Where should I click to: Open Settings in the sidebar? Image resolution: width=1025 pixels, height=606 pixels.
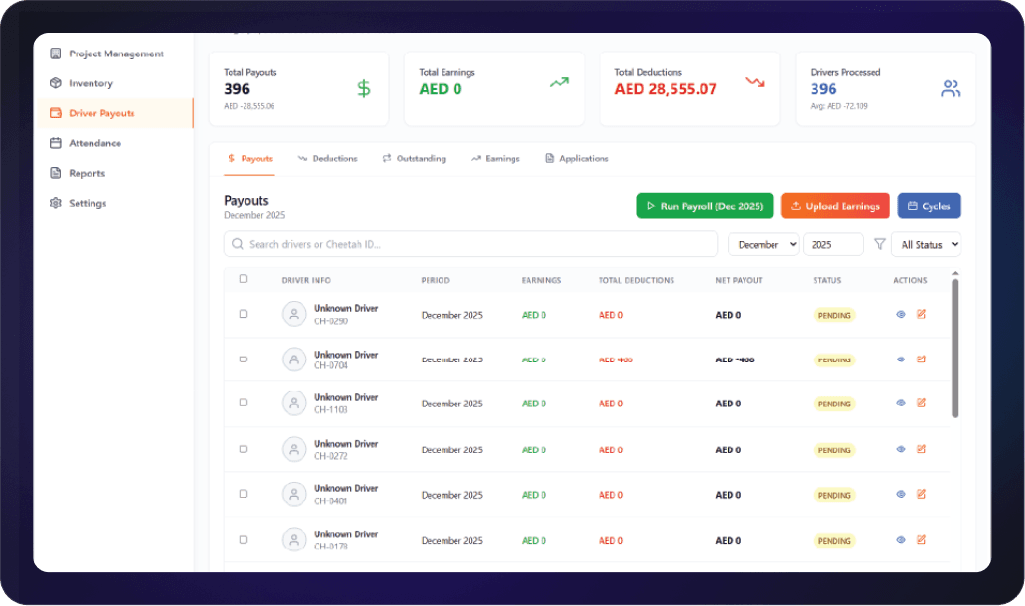(78, 203)
